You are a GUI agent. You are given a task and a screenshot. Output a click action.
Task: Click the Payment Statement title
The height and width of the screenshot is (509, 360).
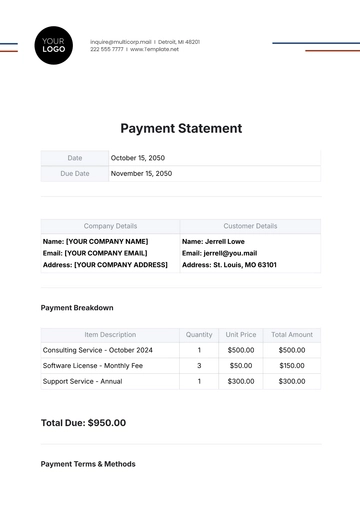[181, 128]
